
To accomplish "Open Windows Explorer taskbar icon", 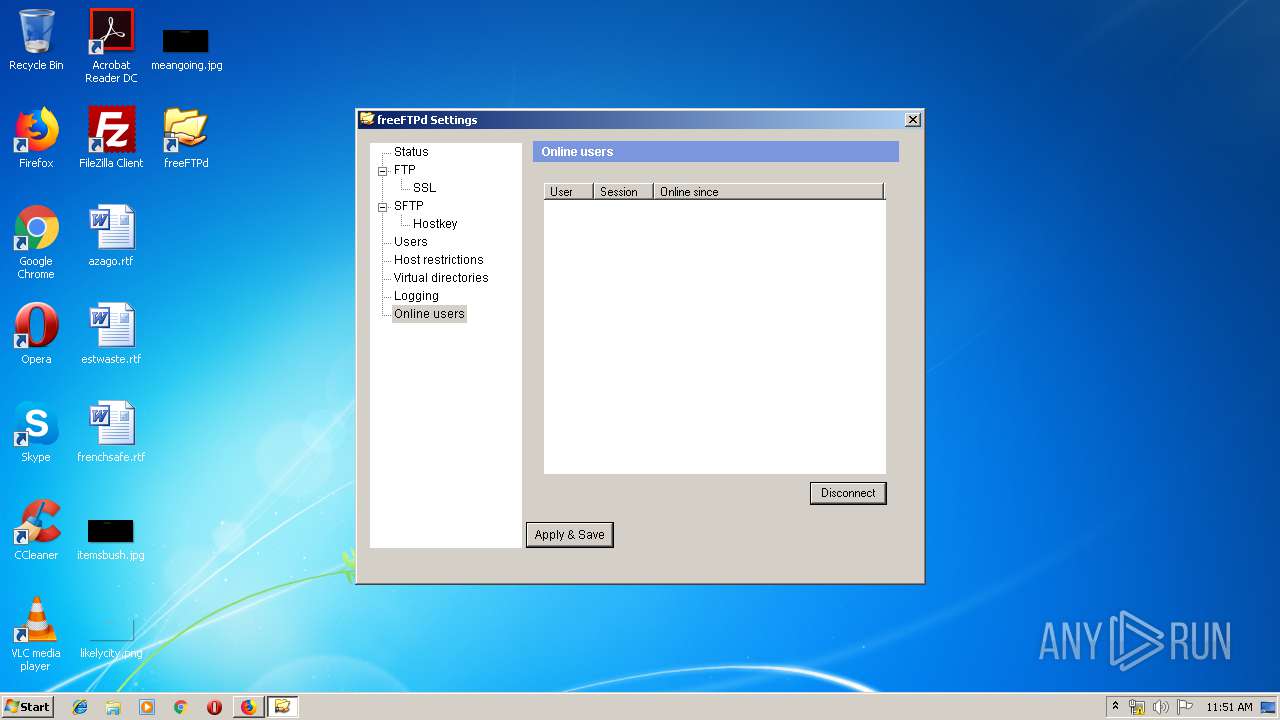I will click(113, 707).
